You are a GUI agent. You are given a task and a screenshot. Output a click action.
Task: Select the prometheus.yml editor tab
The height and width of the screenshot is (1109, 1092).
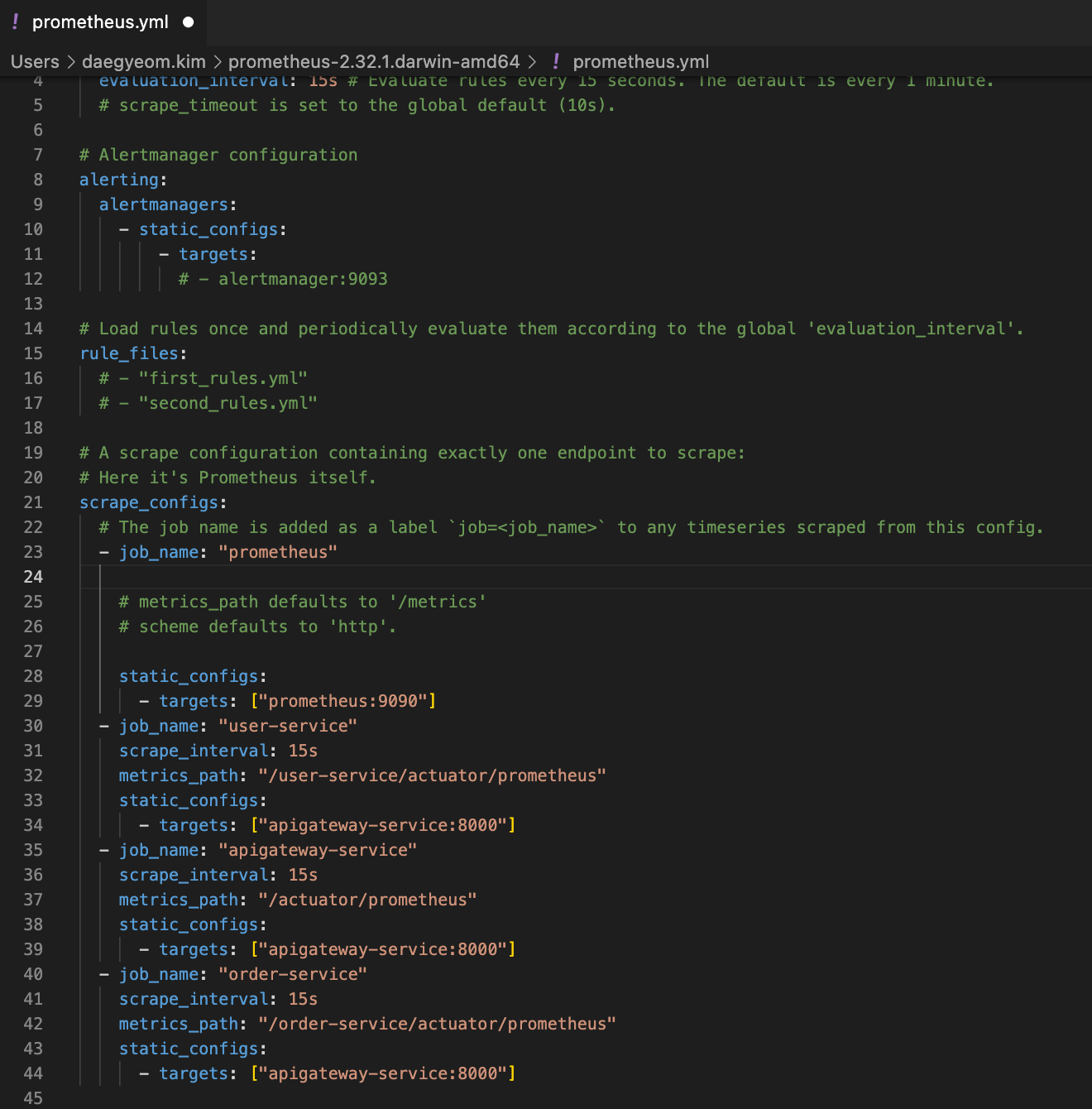(x=103, y=22)
